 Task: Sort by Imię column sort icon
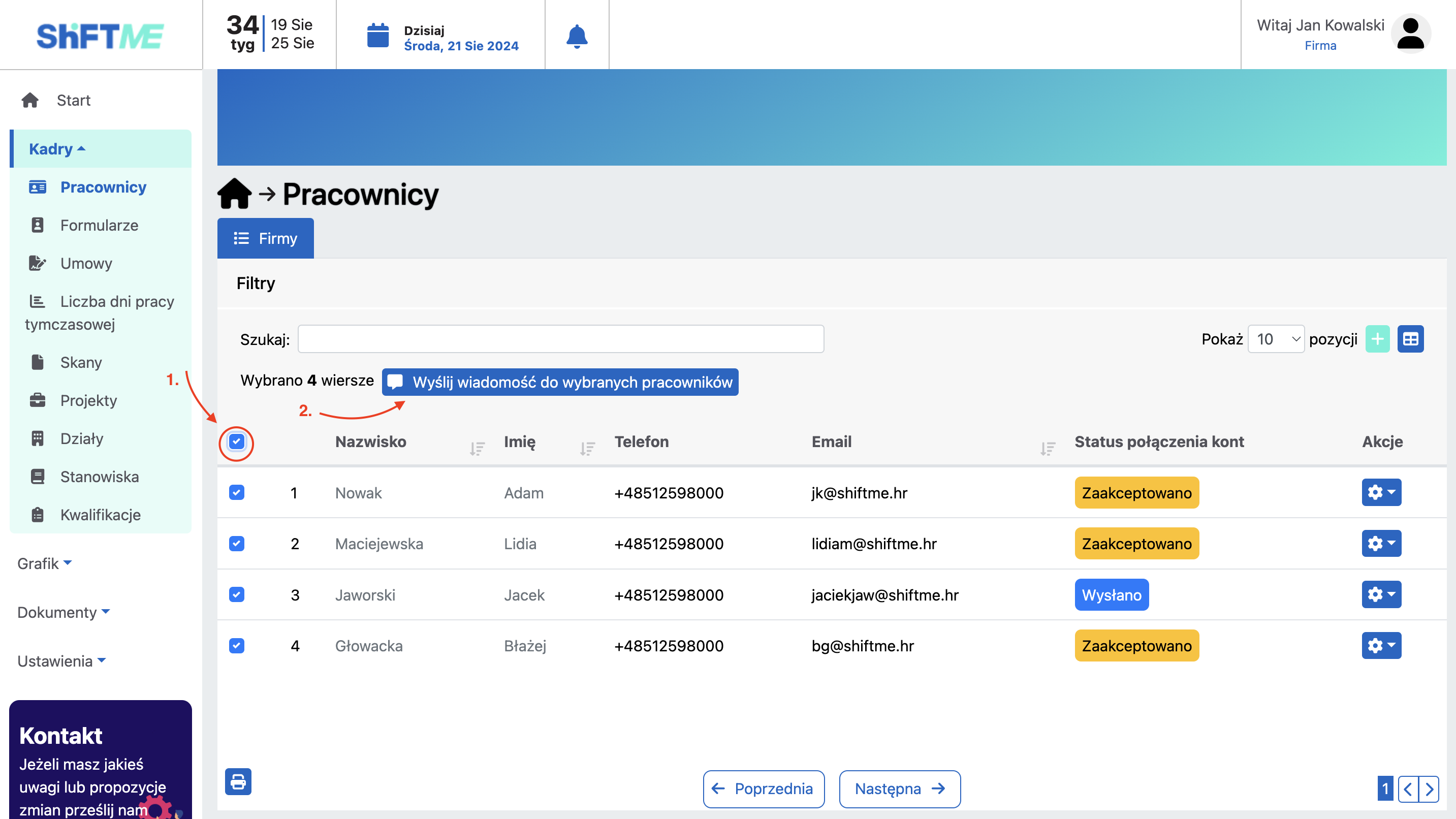587,449
